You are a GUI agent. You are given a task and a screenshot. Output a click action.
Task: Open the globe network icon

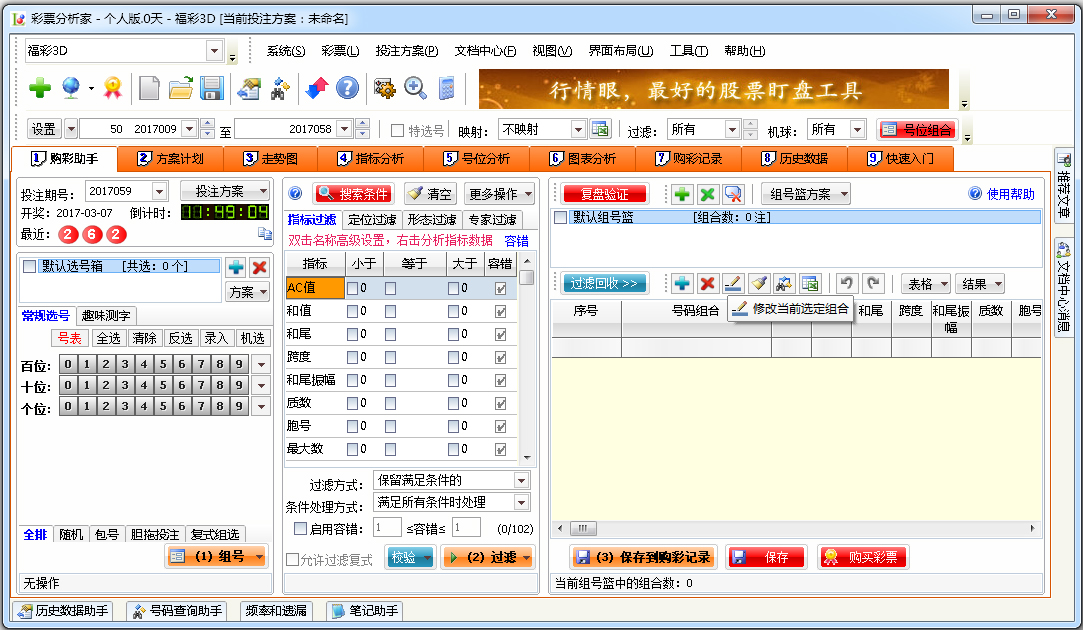70,88
